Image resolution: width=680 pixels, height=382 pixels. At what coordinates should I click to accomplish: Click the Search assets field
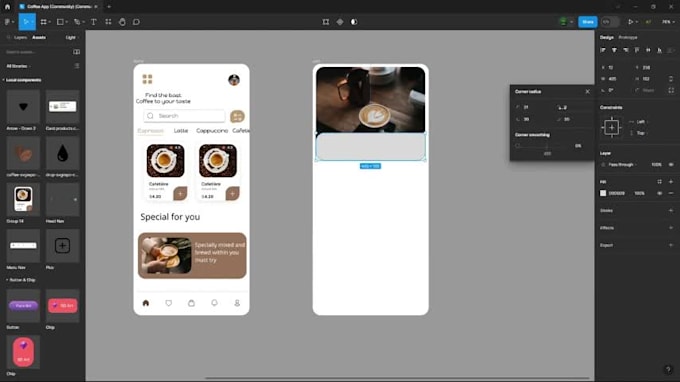click(37, 52)
